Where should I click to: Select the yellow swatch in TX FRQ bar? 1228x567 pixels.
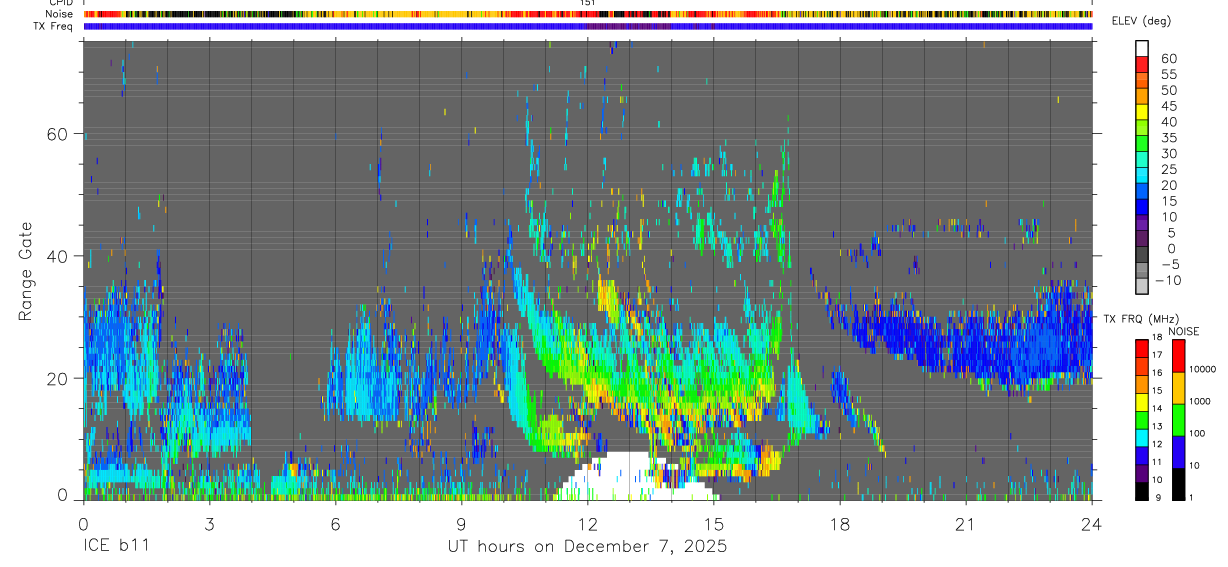1142,402
